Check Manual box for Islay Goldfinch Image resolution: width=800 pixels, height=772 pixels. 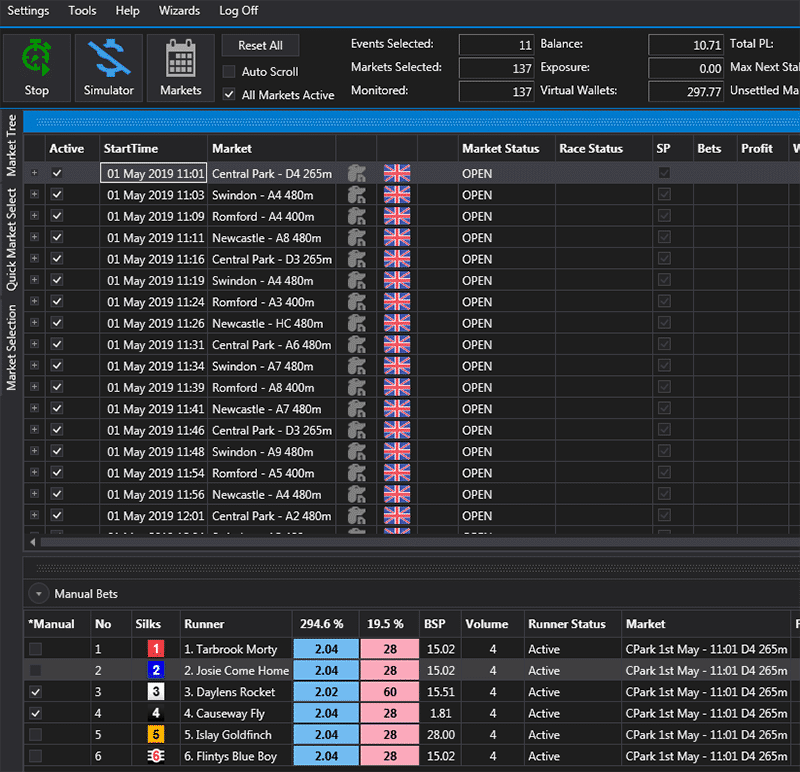pos(35,735)
